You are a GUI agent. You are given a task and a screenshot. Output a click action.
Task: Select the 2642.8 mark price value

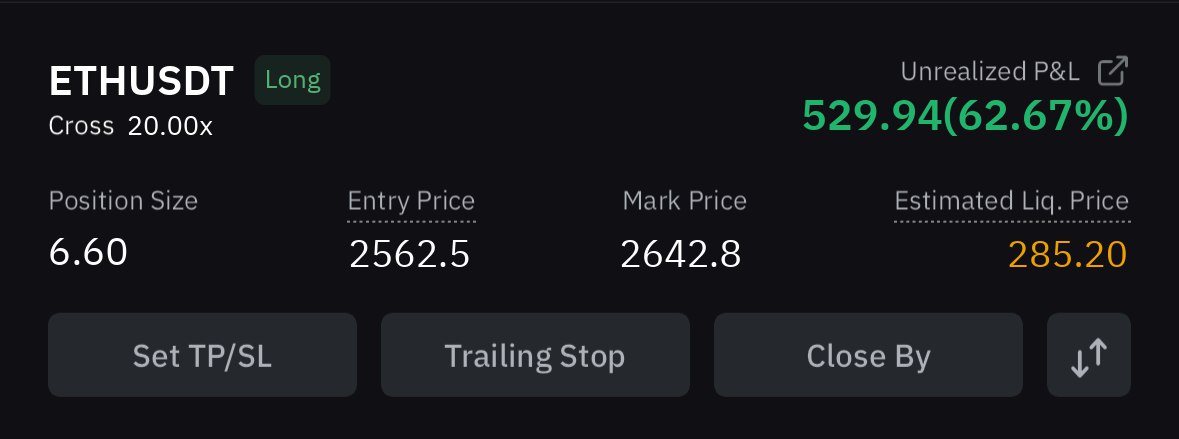680,254
